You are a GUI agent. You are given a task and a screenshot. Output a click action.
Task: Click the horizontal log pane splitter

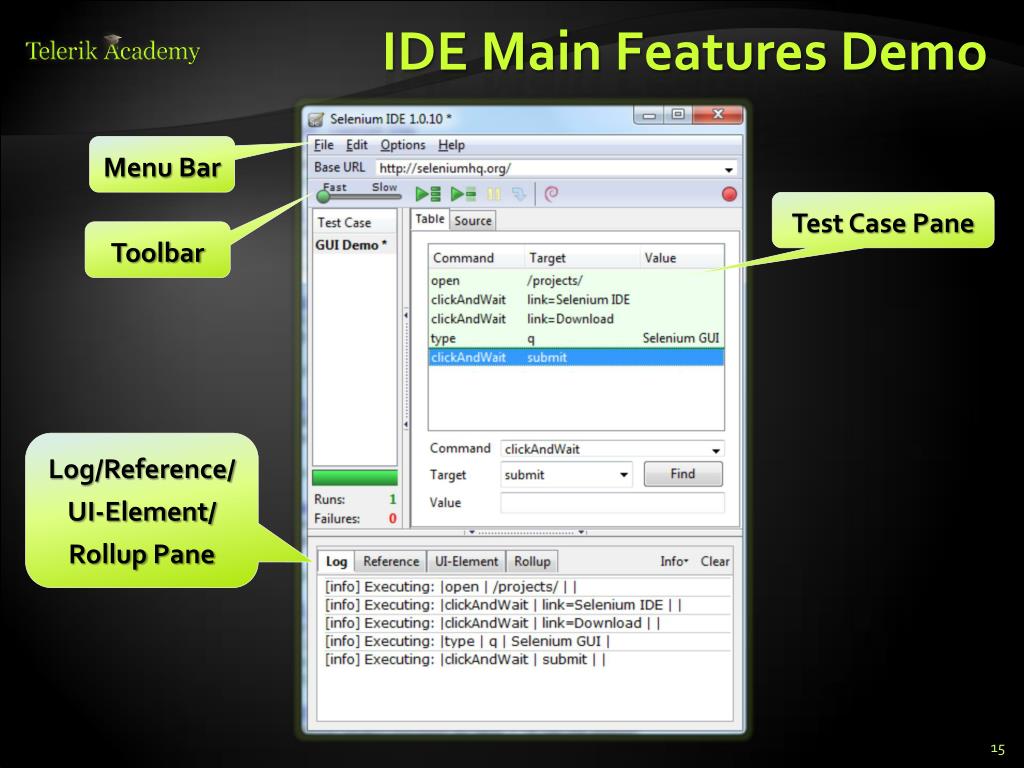click(525, 533)
